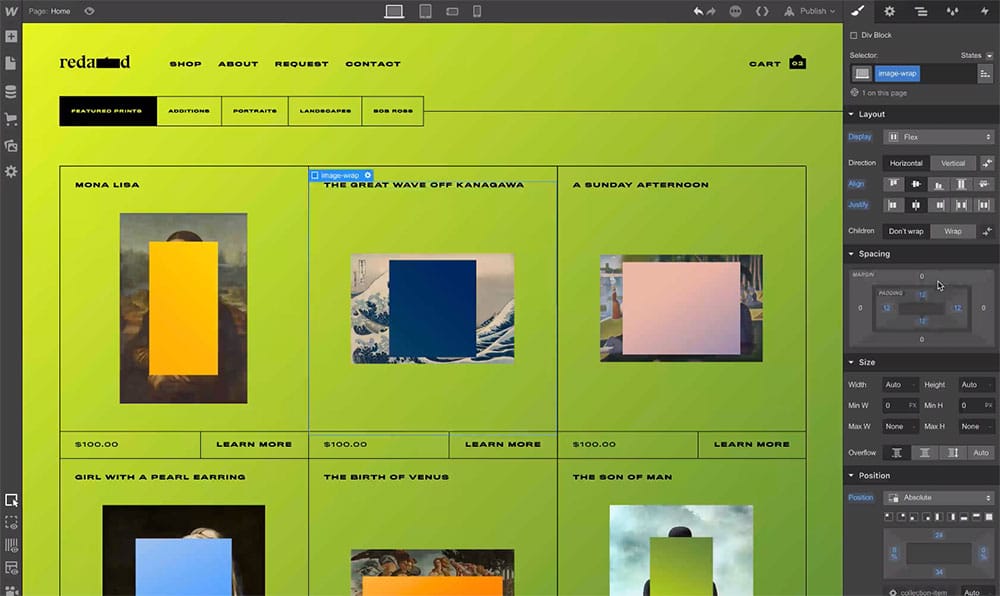The width and height of the screenshot is (1000, 596).
Task: Toggle the grid overlay visibility icon
Action: [x=11, y=545]
